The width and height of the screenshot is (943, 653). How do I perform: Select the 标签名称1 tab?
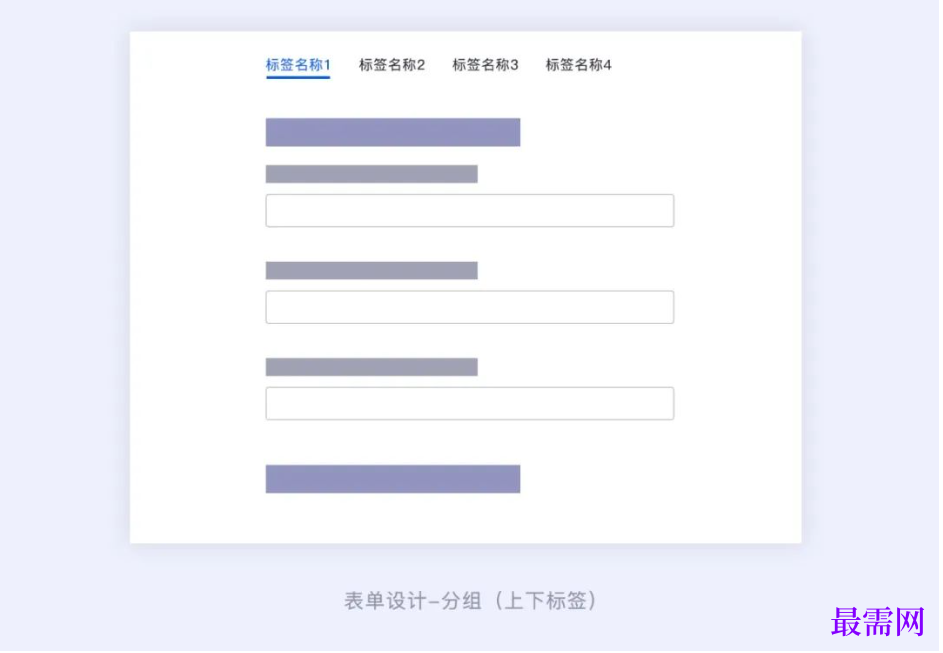[297, 65]
